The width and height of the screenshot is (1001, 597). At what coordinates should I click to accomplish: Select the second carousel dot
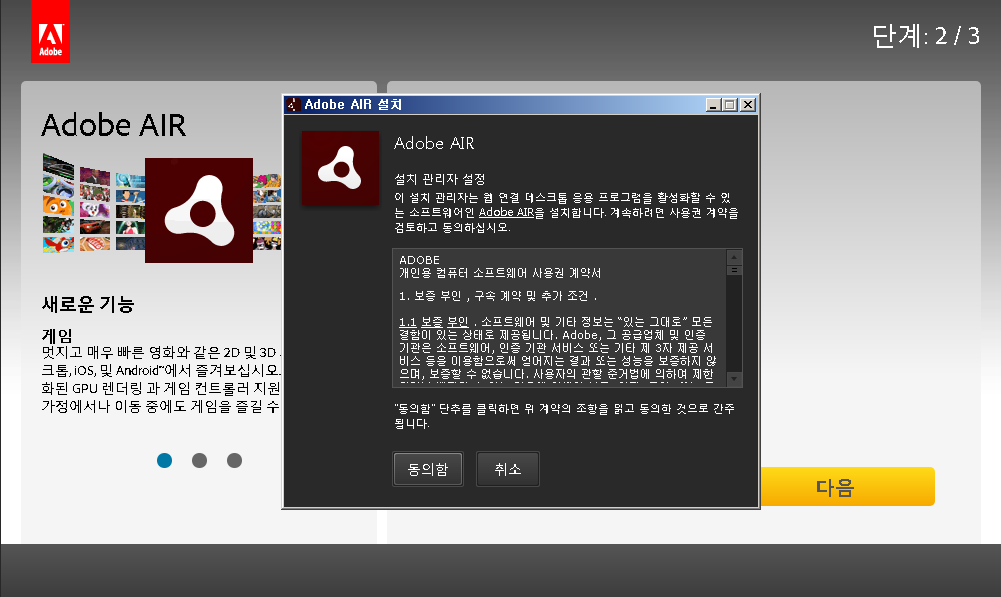199,460
